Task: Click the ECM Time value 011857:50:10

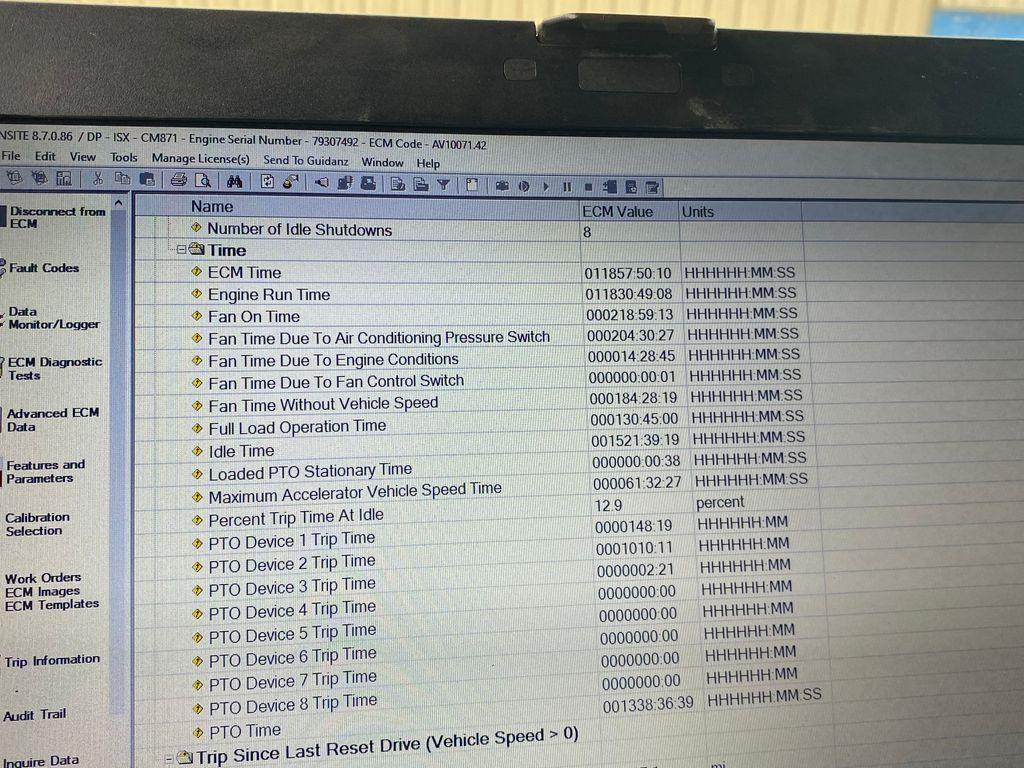Action: click(628, 273)
